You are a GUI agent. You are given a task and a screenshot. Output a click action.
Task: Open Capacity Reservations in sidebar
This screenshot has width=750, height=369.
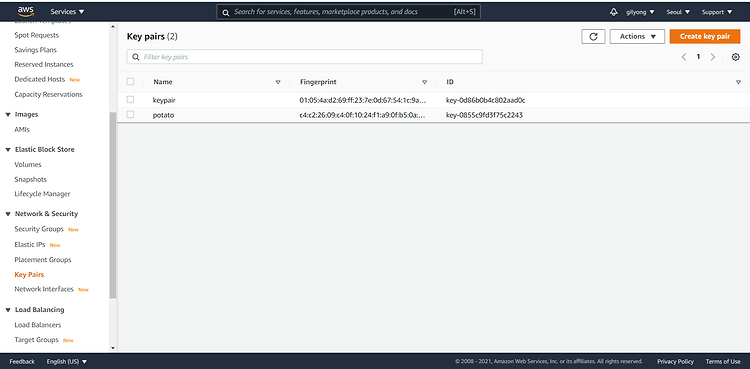(48, 94)
